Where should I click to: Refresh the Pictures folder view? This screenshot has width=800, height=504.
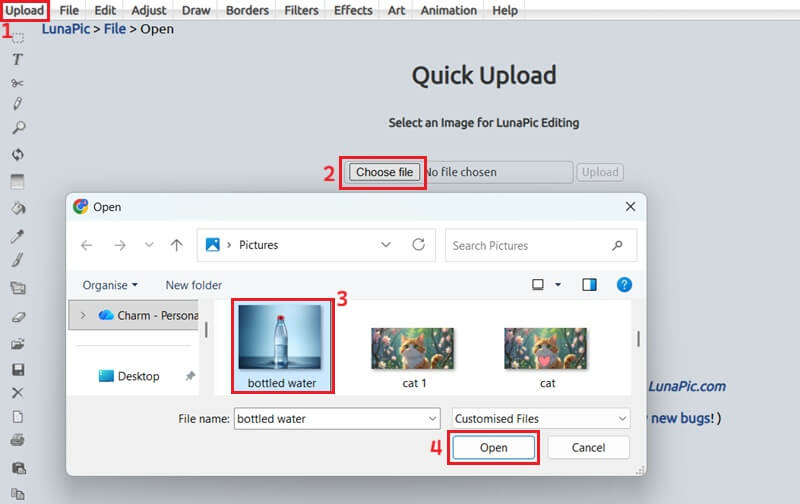pyautogui.click(x=418, y=245)
